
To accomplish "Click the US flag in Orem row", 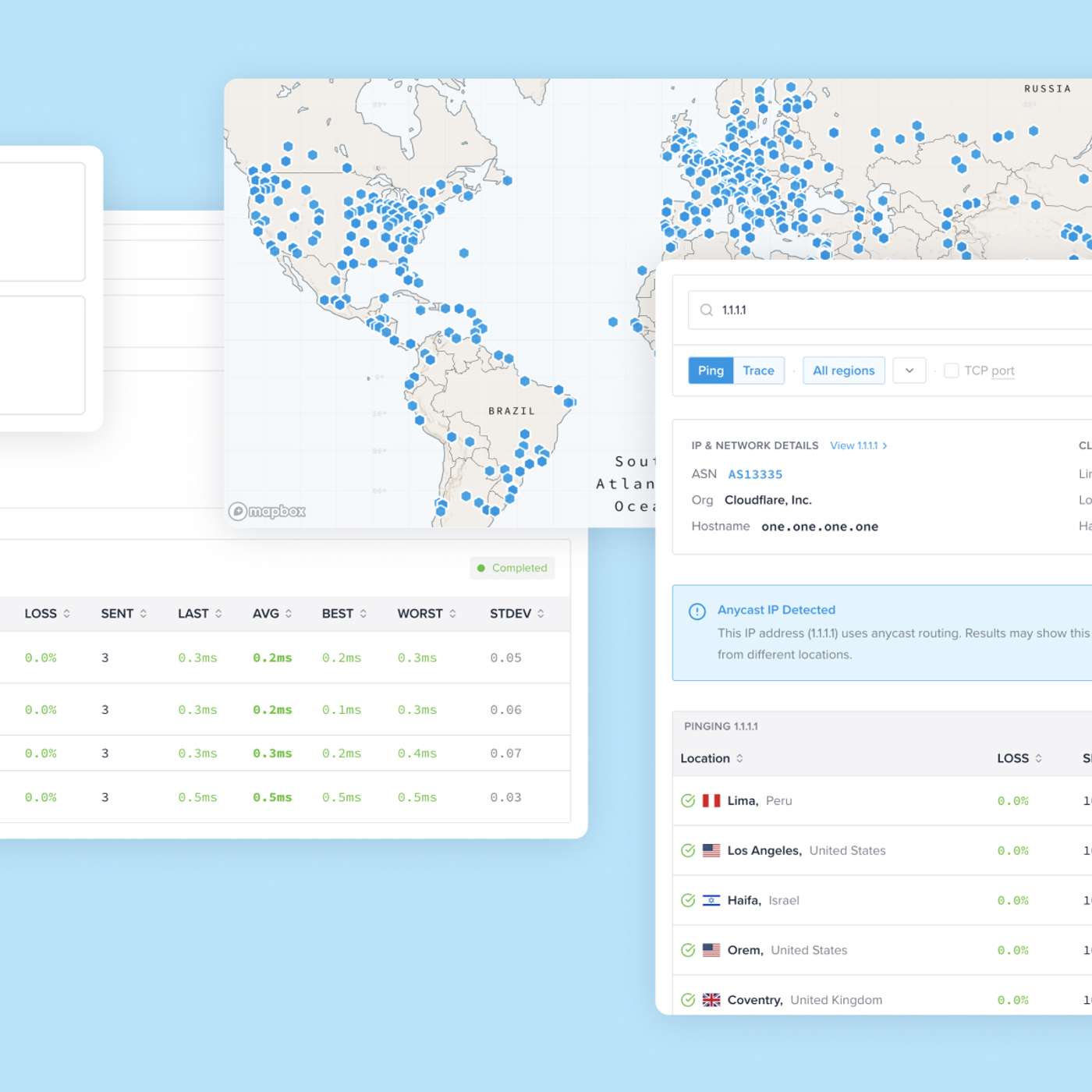I will (711, 951).
